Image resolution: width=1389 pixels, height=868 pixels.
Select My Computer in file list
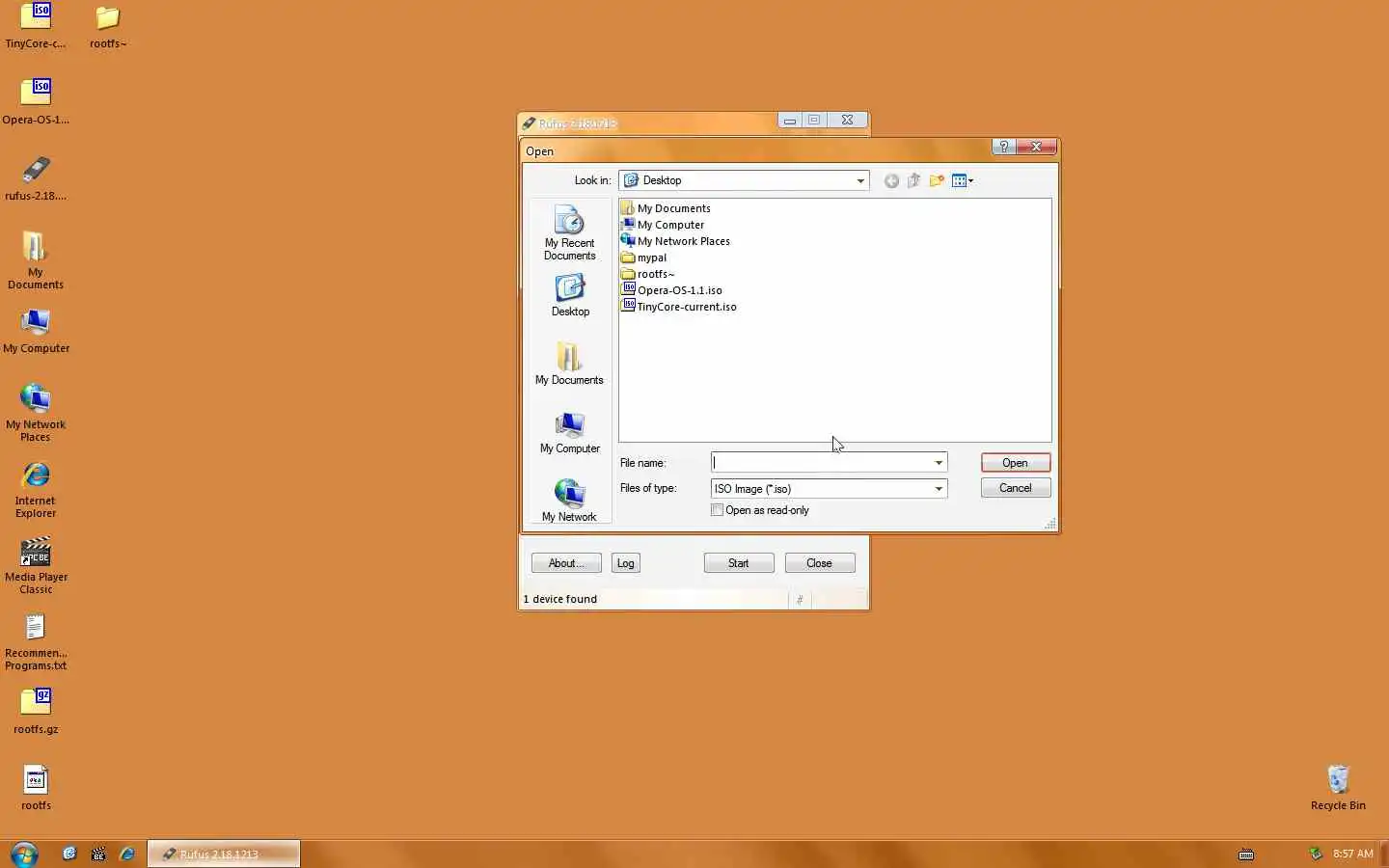[x=663, y=225]
